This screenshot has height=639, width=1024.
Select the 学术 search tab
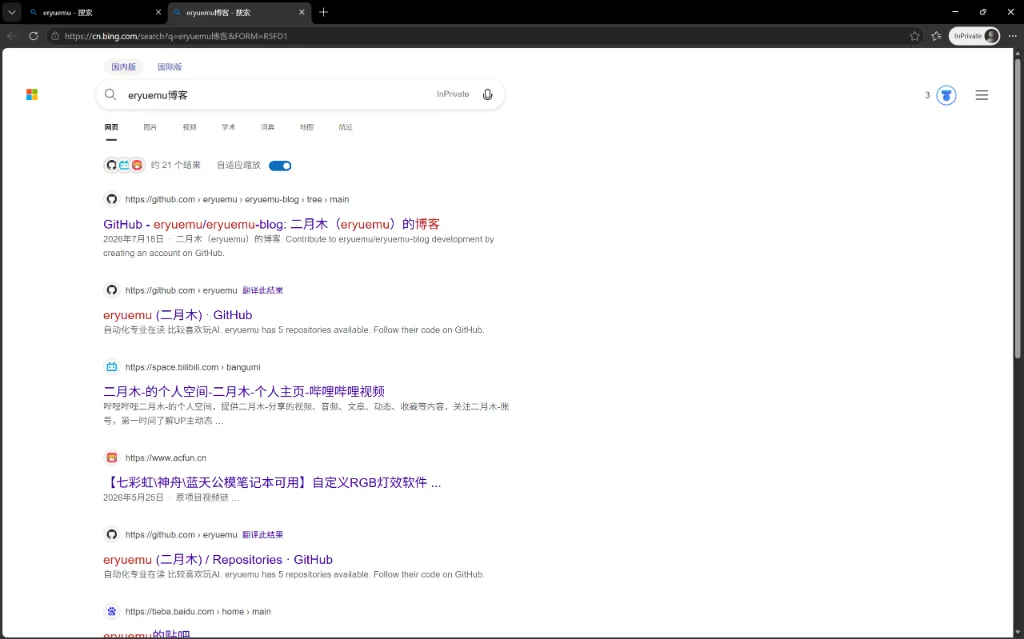click(x=229, y=127)
